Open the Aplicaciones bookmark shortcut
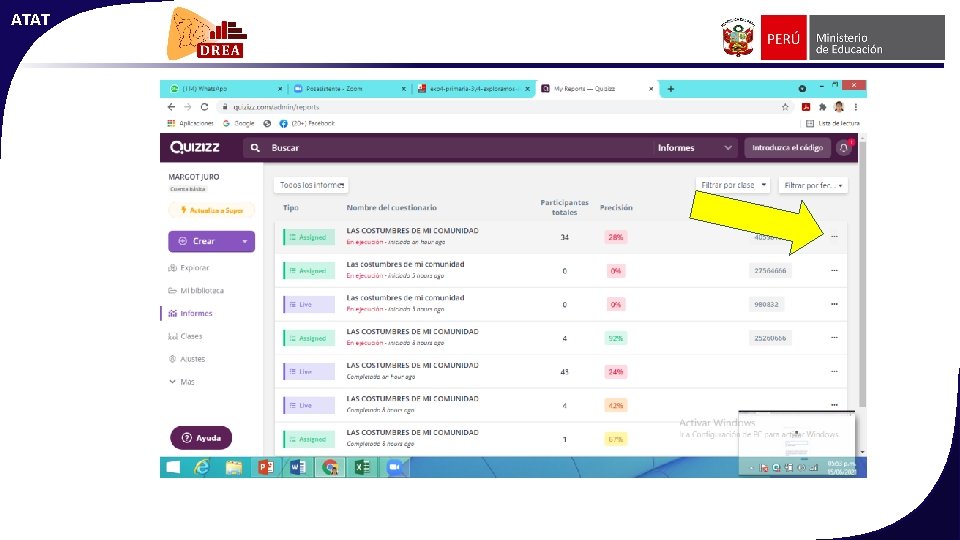960x540 pixels. tap(190, 123)
